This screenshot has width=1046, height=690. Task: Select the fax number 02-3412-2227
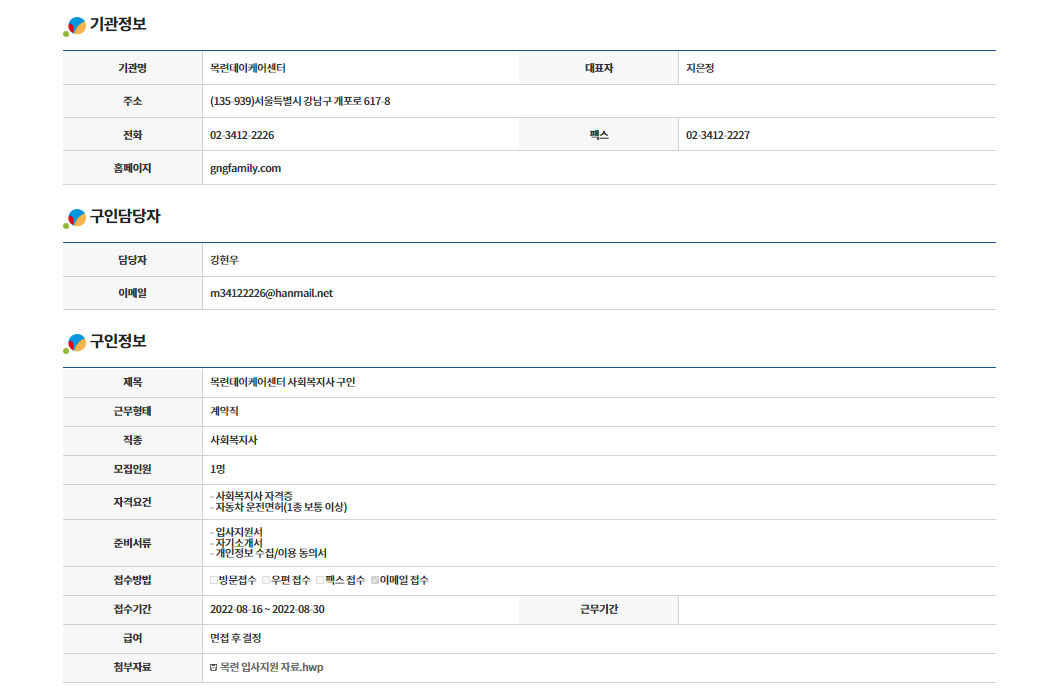pos(718,135)
